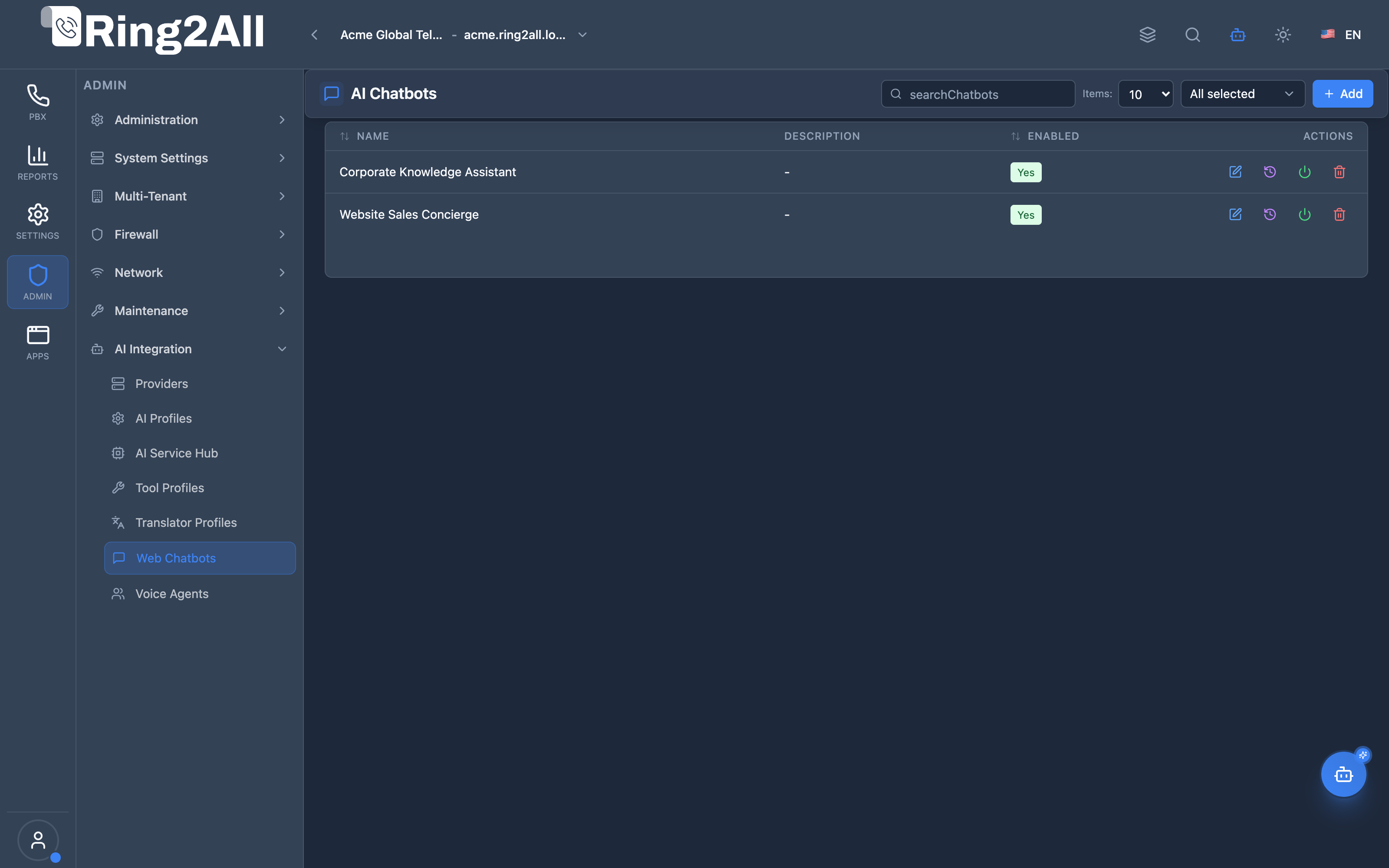Open the user profile avatar
Viewport: 1389px width, 868px height.
tap(38, 840)
